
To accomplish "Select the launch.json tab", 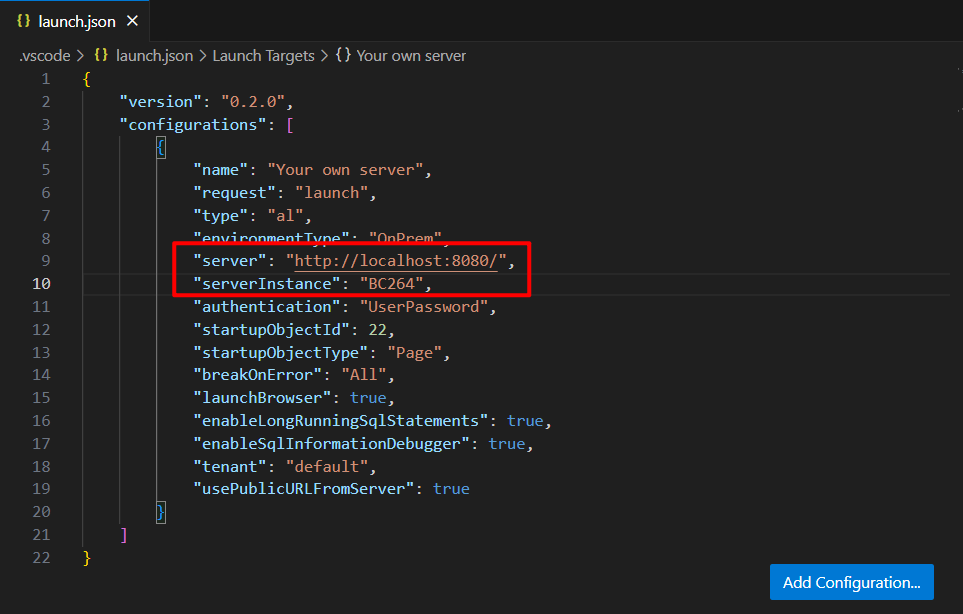I will point(76,21).
